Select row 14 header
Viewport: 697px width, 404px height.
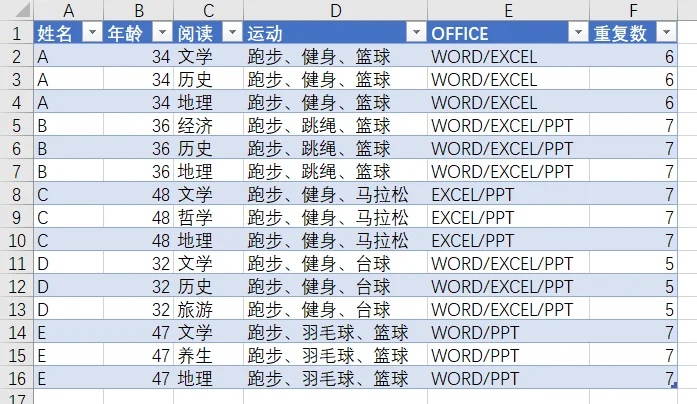16,332
